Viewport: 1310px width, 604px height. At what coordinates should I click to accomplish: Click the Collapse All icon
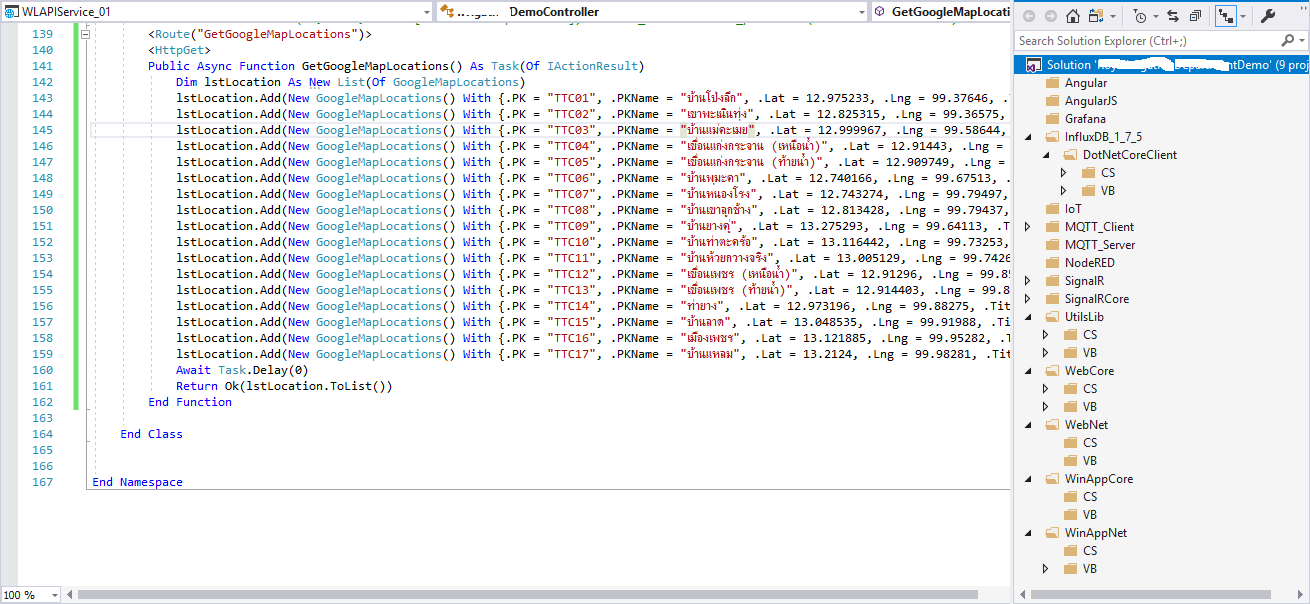1195,16
